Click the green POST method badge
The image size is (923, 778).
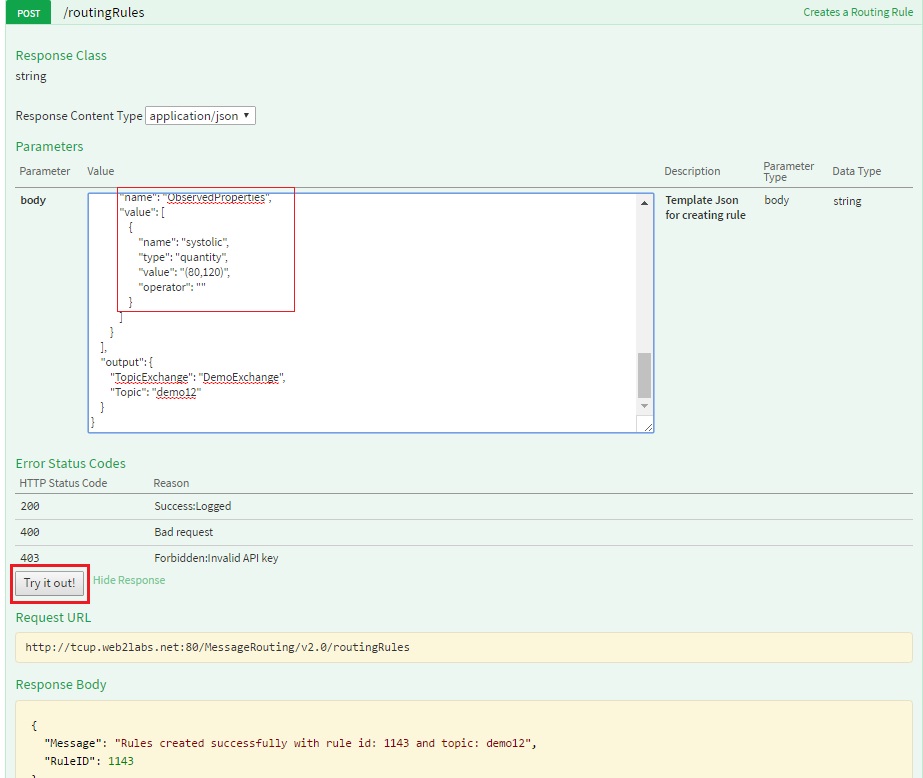pos(29,13)
